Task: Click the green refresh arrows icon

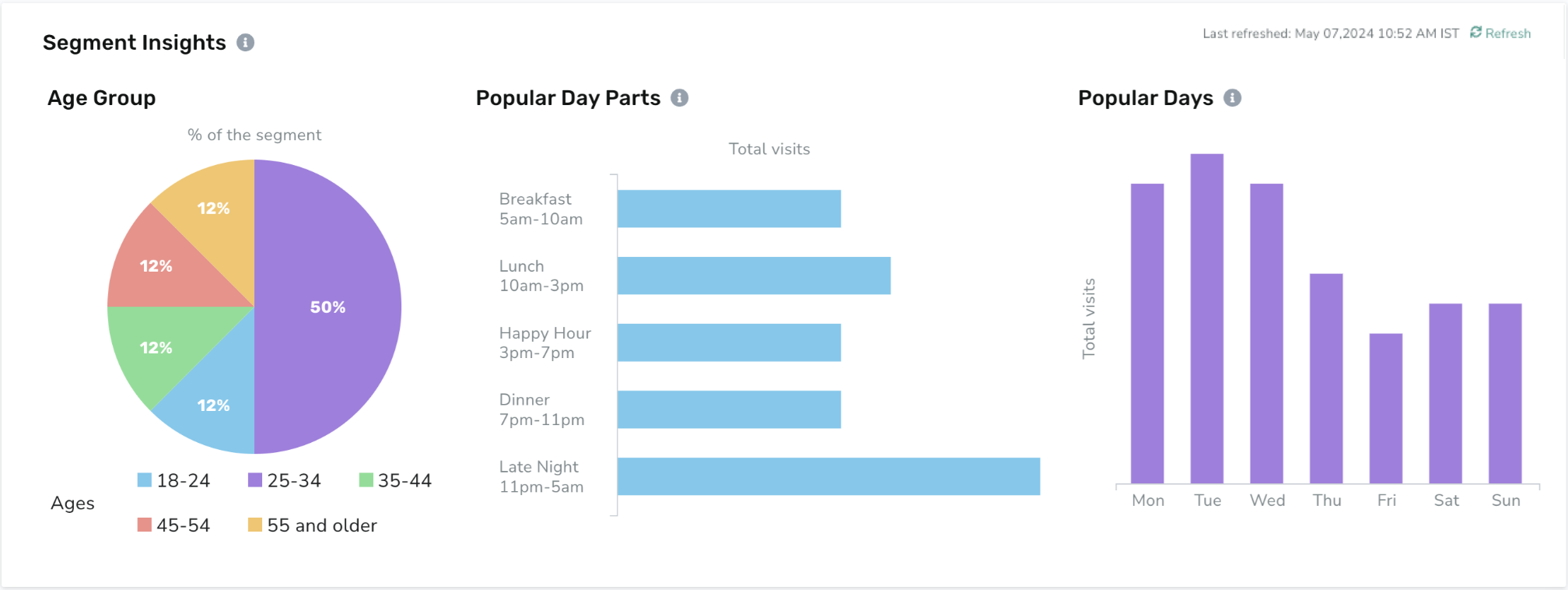Action: click(1475, 32)
